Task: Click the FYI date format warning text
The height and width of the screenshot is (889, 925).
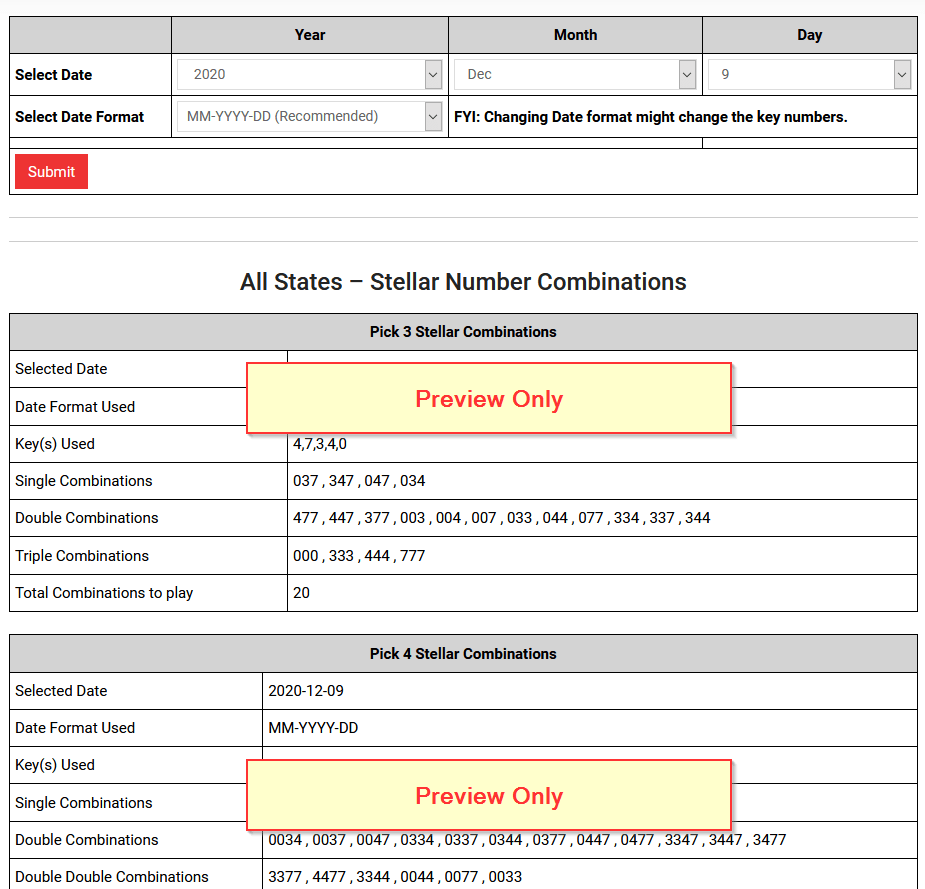Action: 650,117
